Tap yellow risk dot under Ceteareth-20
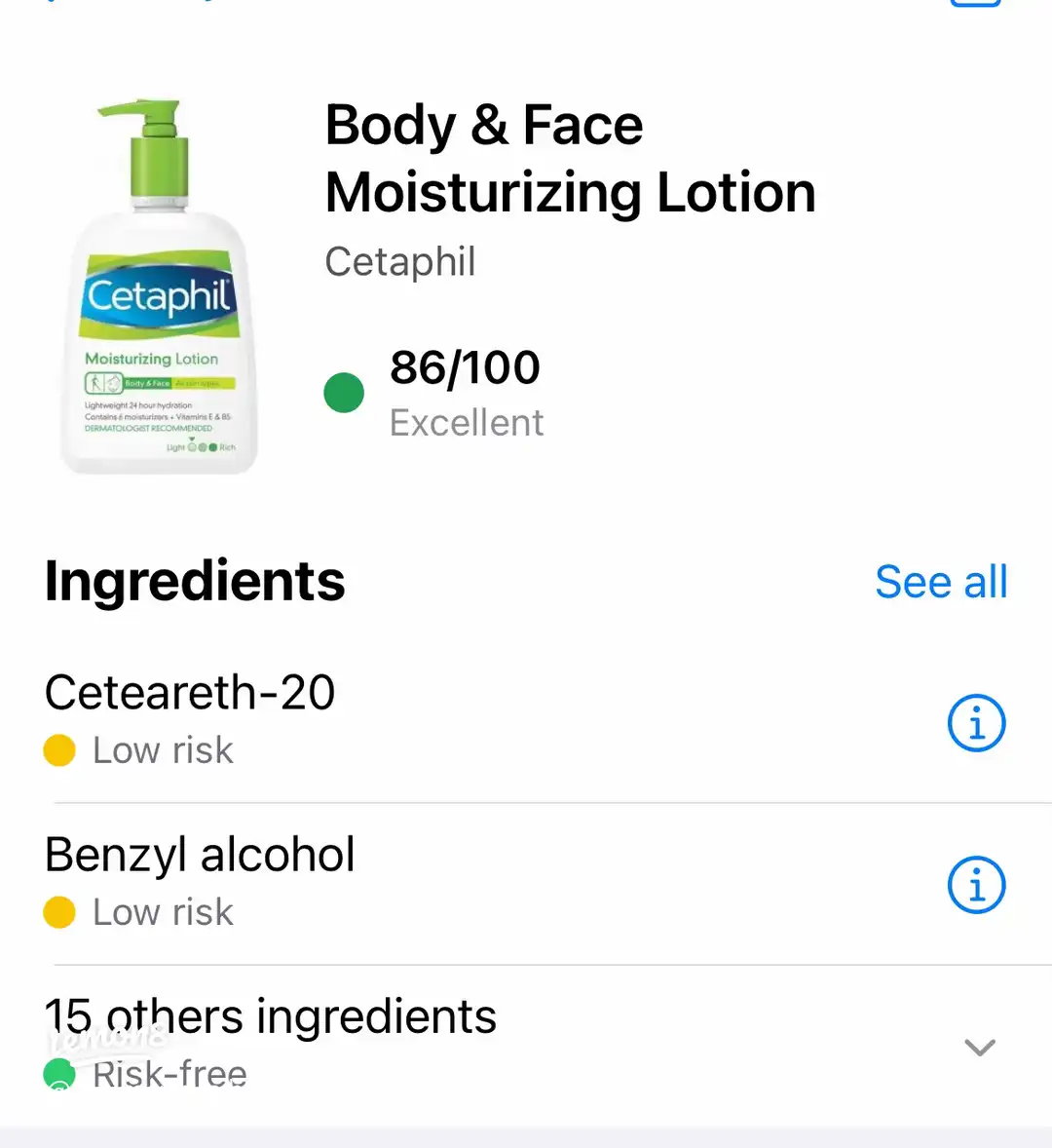The height and width of the screenshot is (1148, 1052). click(x=59, y=750)
